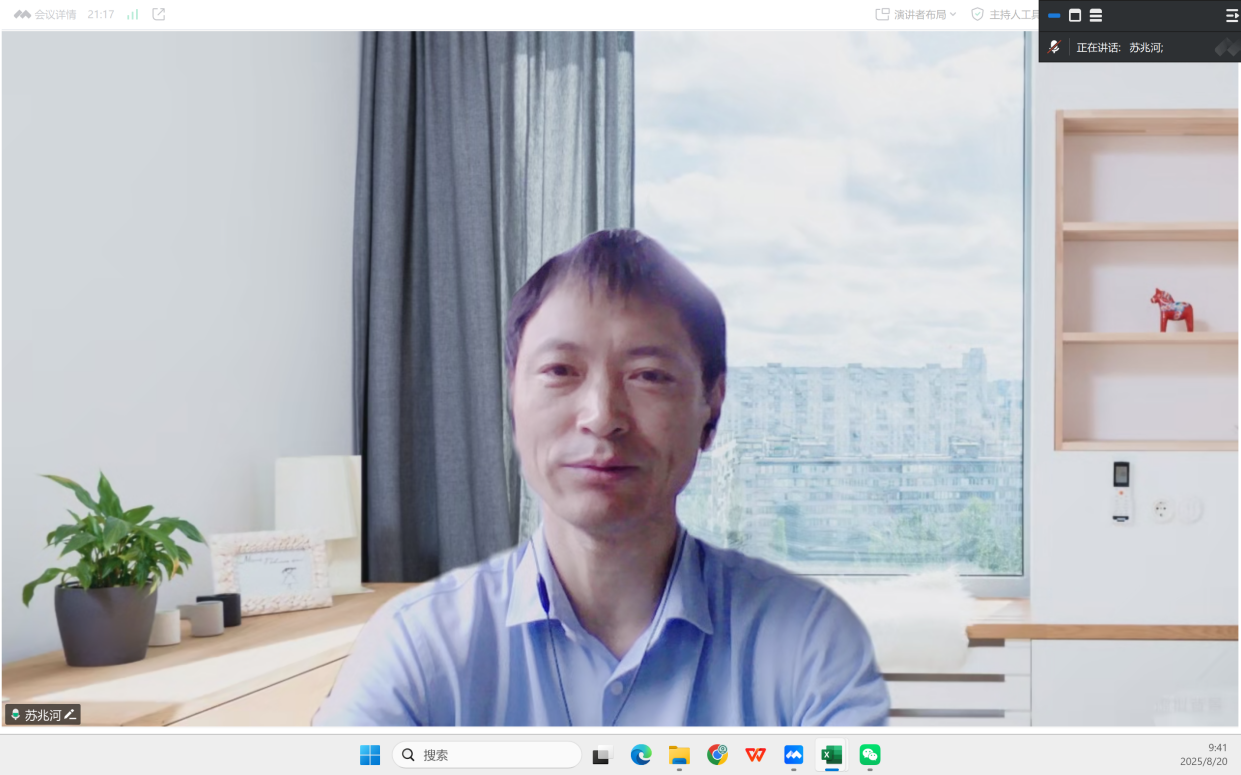Screen dimensions: 1241x775
Task: Click the microphone icon in speaker panel
Action: [x=1054, y=47]
